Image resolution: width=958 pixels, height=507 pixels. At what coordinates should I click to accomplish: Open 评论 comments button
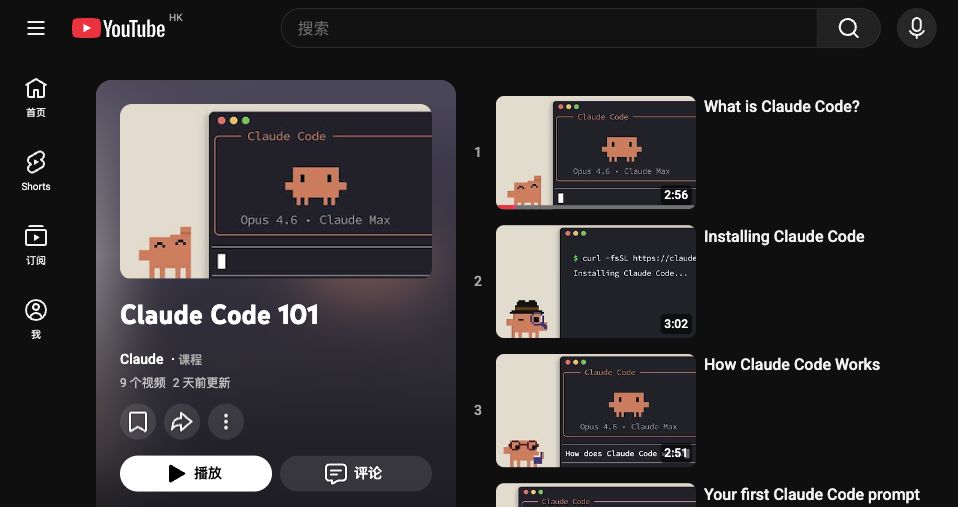[356, 473]
